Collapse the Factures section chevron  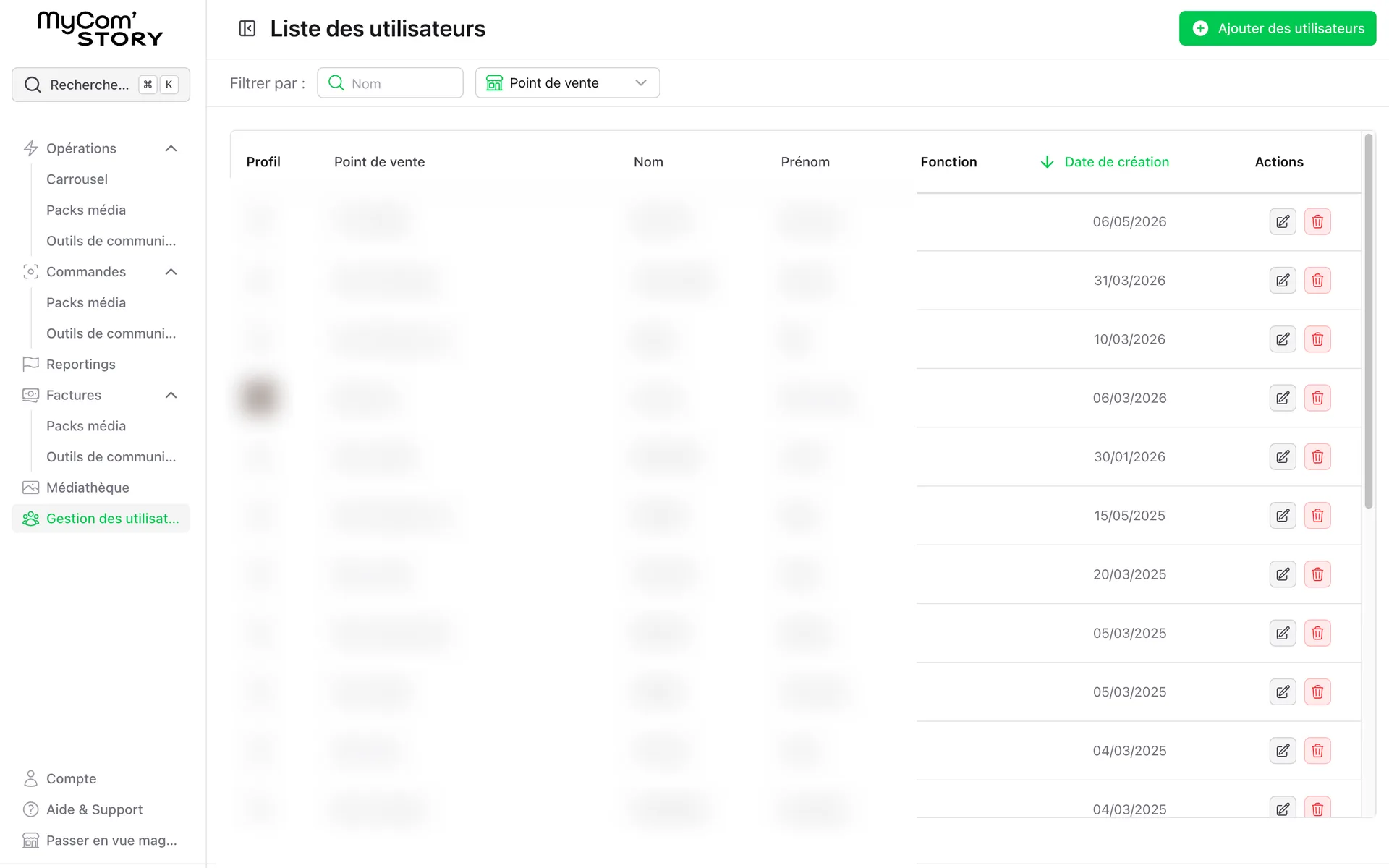(171, 395)
